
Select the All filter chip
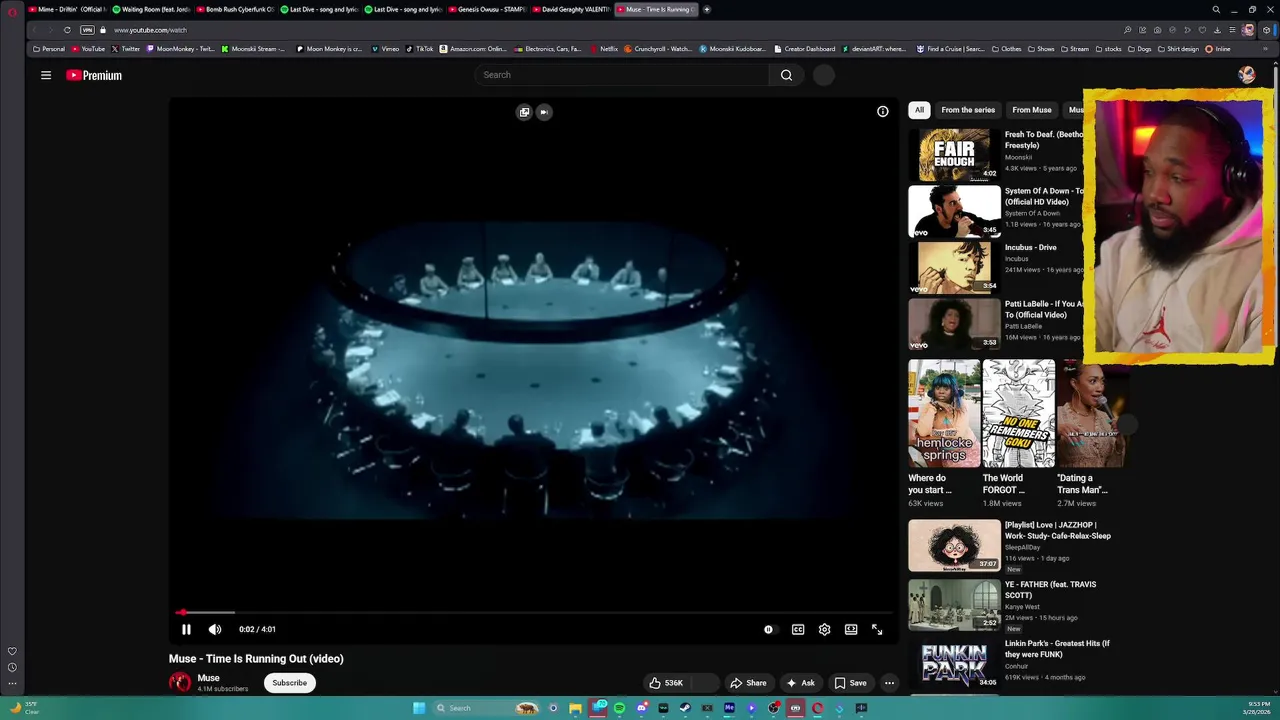(919, 110)
